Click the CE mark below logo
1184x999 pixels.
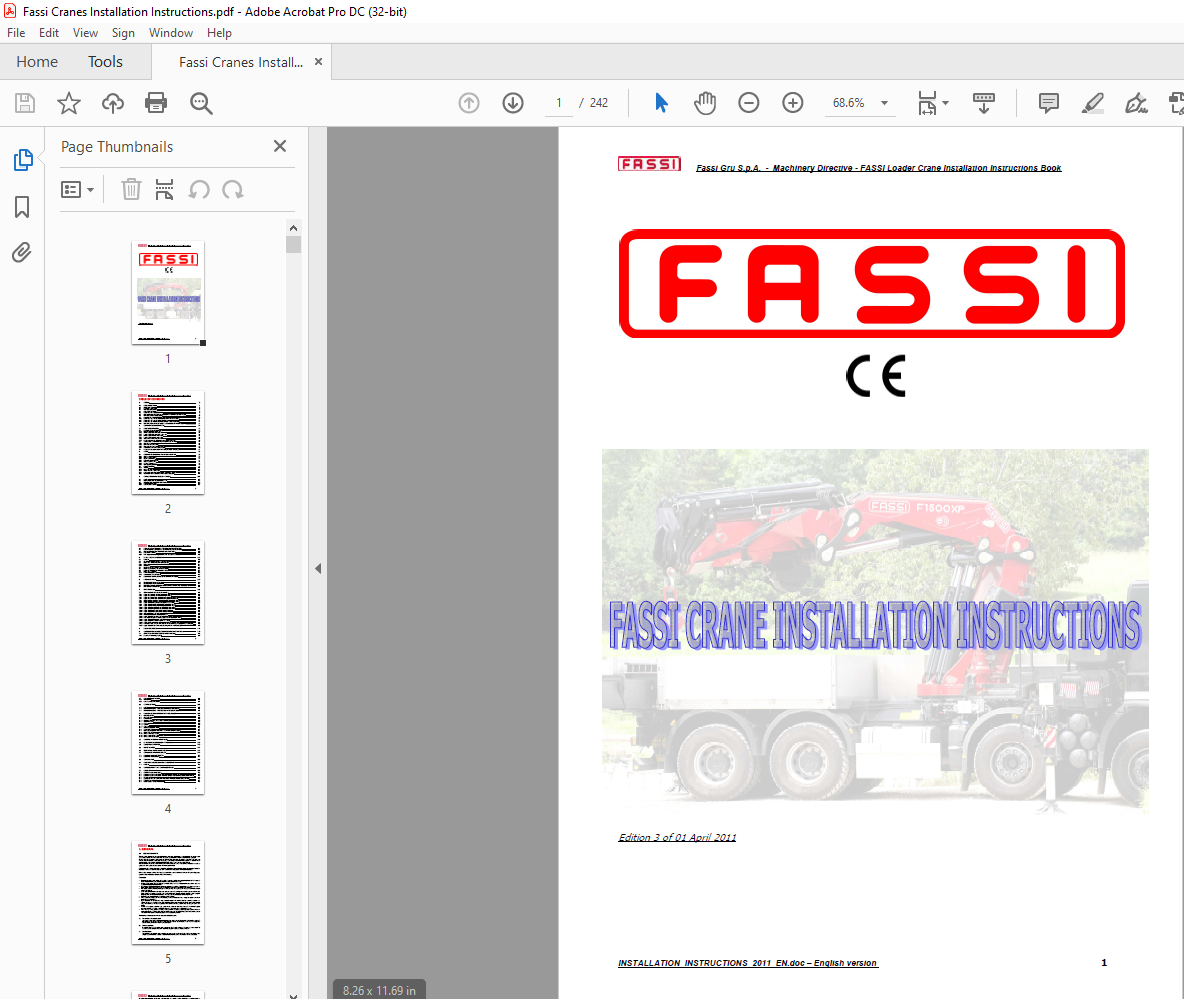875,376
